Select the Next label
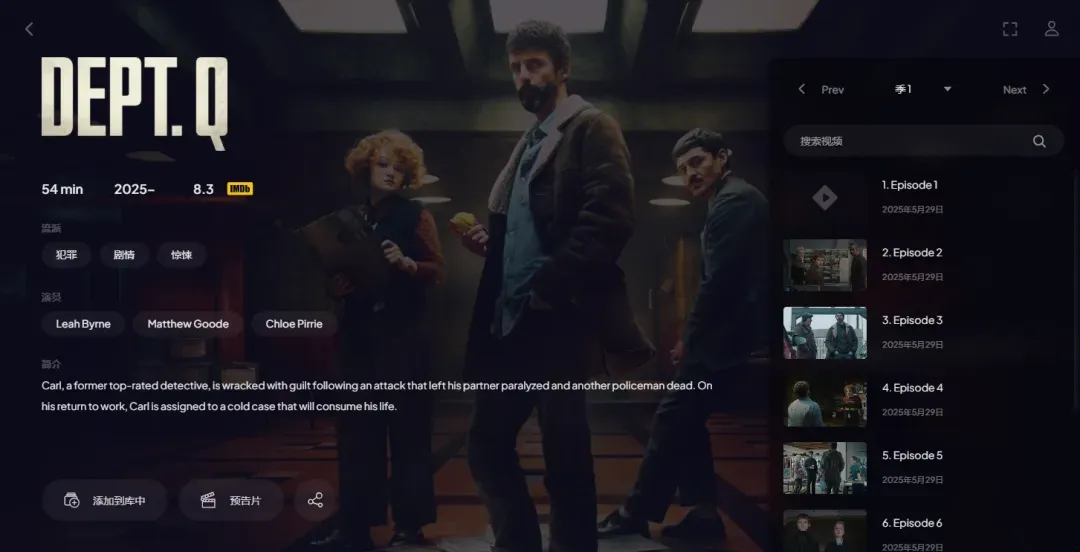This screenshot has width=1080, height=552. 1014,90
